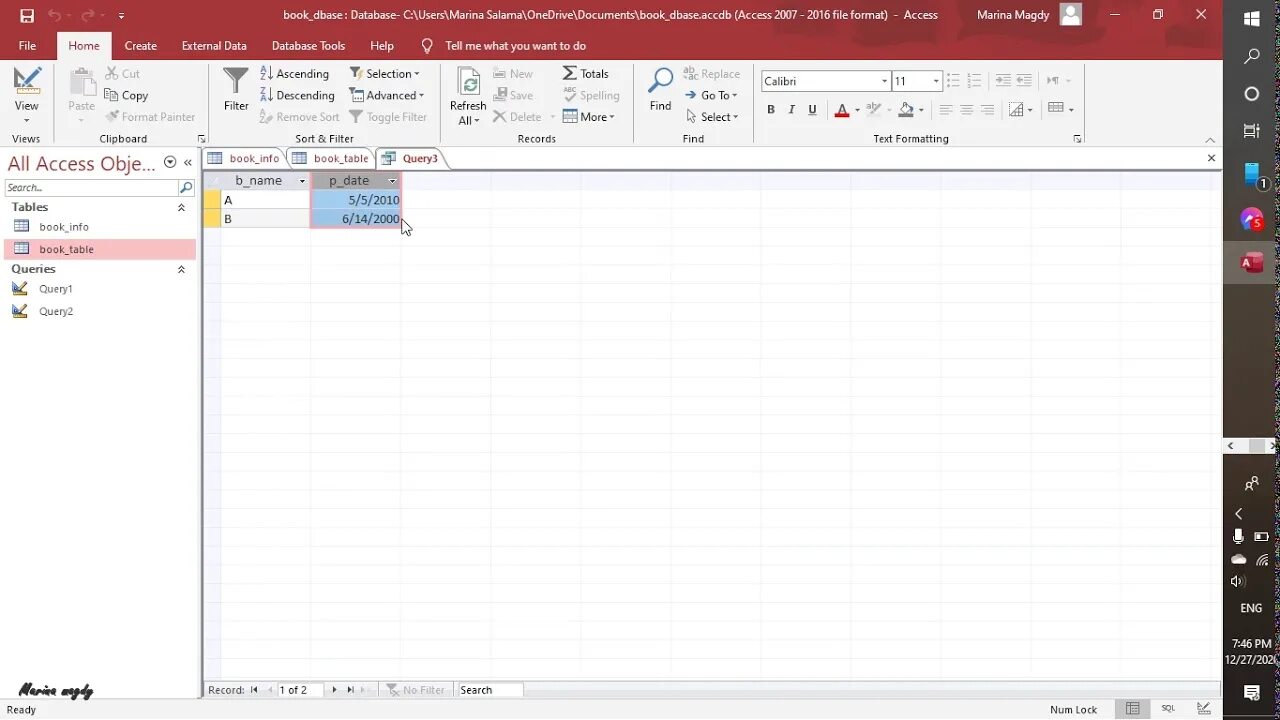The image size is (1280, 720).
Task: Click Windows Start button
Action: 1251,19
